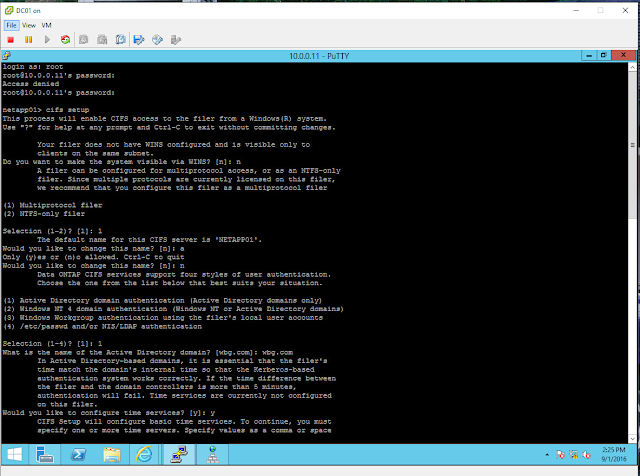
Task: Open File Explorer from the taskbar
Action: [x=111, y=454]
